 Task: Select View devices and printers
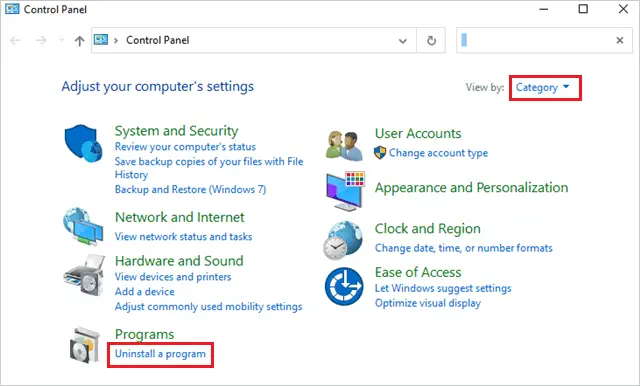pos(173,277)
